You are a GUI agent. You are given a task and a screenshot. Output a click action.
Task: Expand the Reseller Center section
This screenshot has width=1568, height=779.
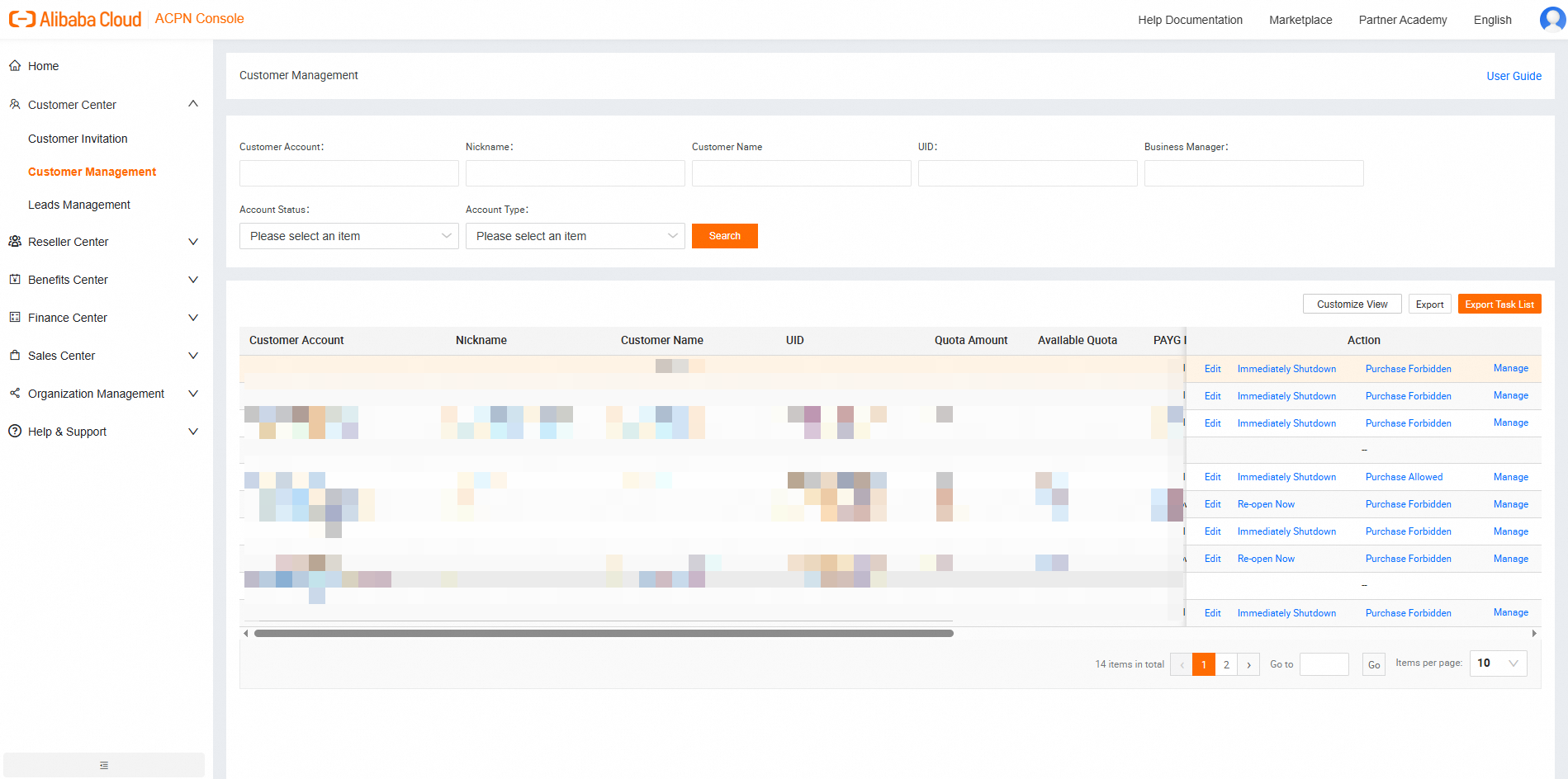point(193,242)
